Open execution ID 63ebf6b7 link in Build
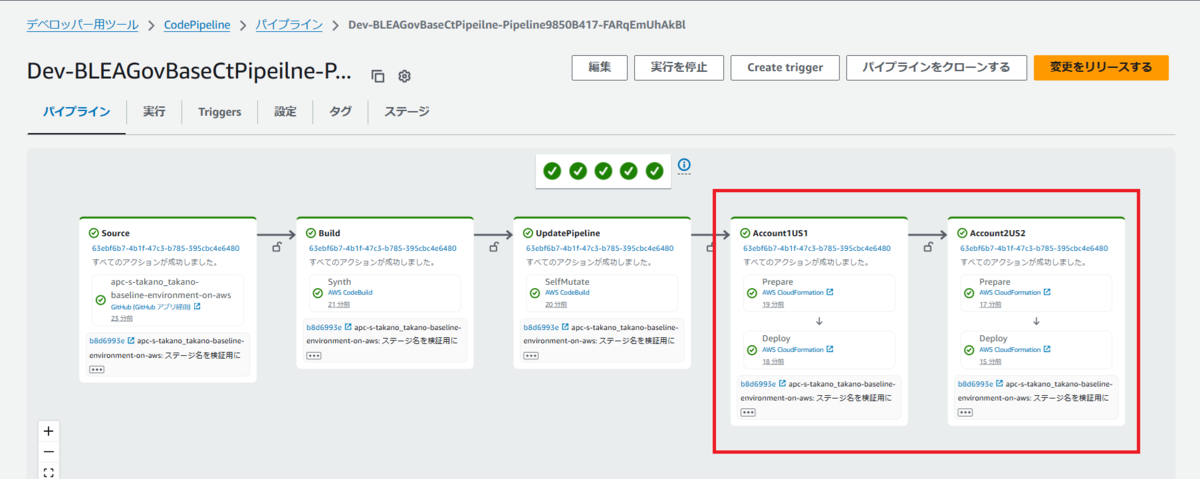 click(383, 248)
